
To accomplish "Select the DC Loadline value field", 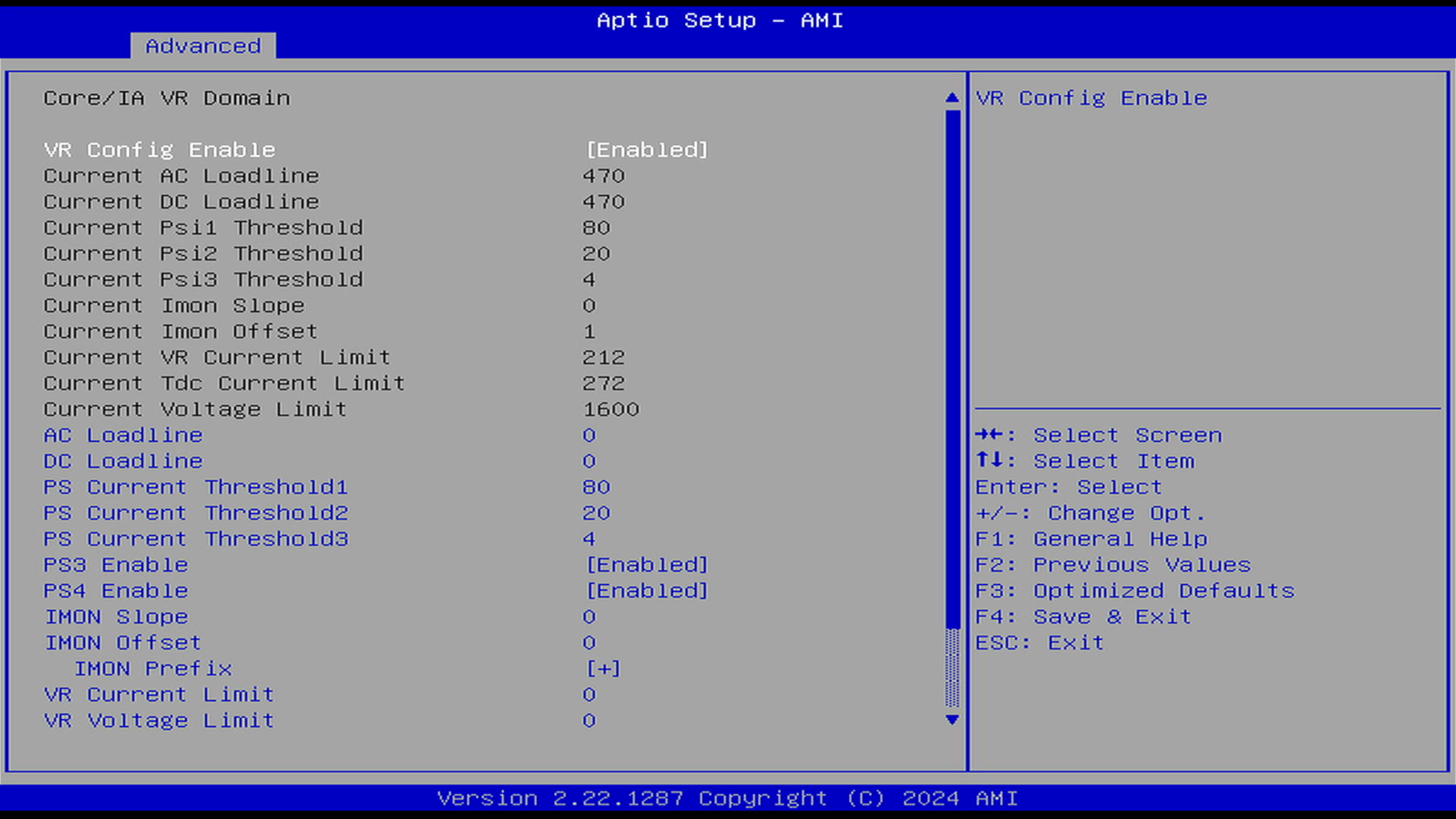I will (588, 461).
